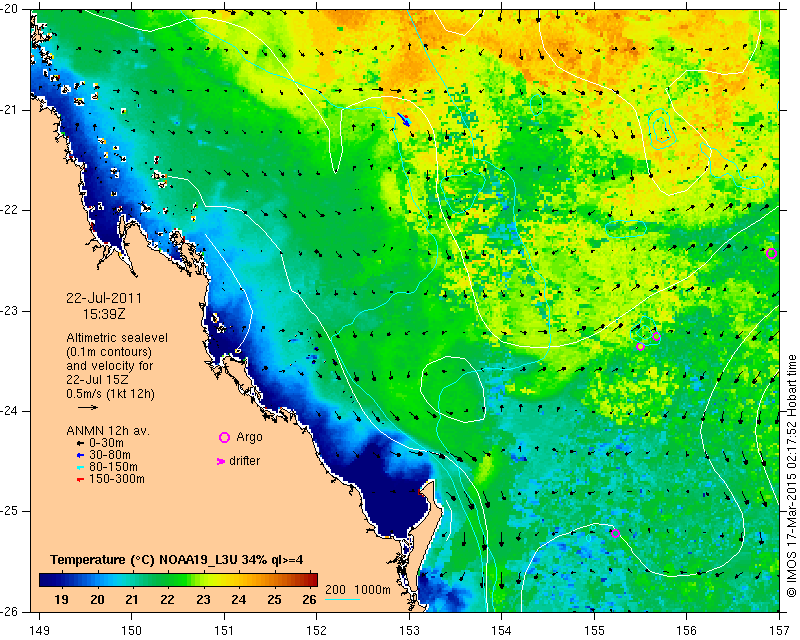Click the '30-80m' legend label
This screenshot has width=800, height=640.
[x=110, y=455]
